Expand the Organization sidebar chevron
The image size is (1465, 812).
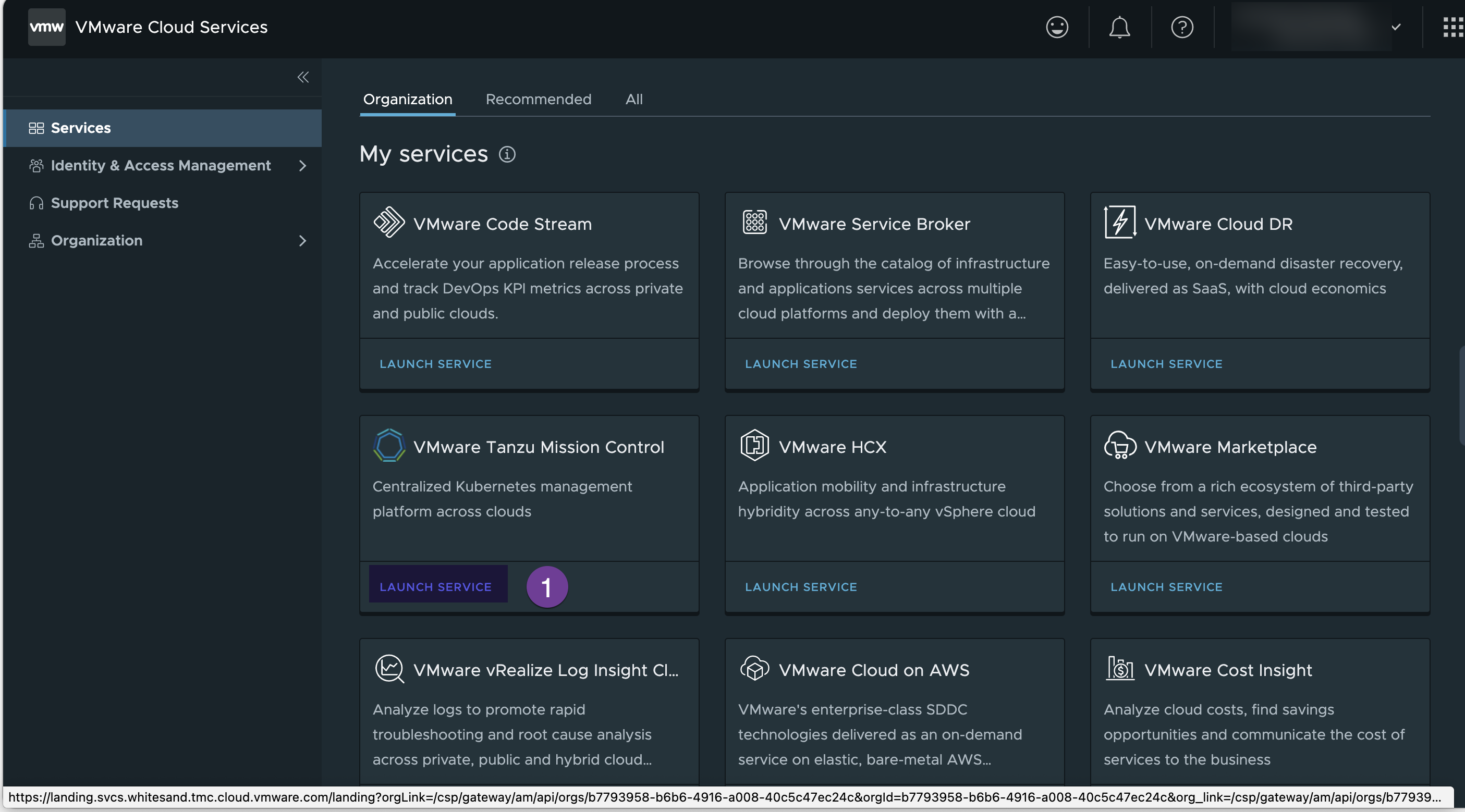tap(302, 241)
